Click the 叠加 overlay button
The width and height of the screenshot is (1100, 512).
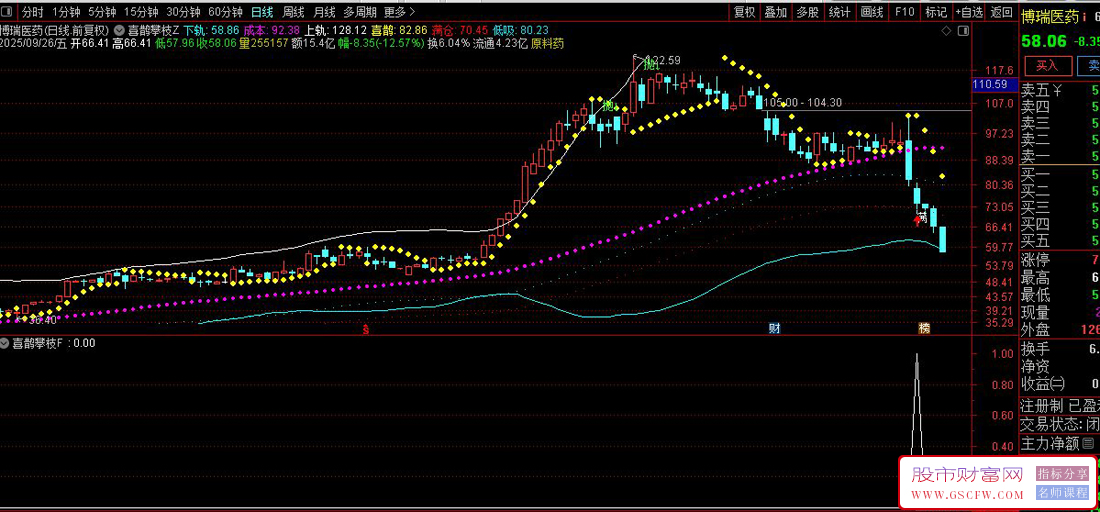click(x=775, y=12)
